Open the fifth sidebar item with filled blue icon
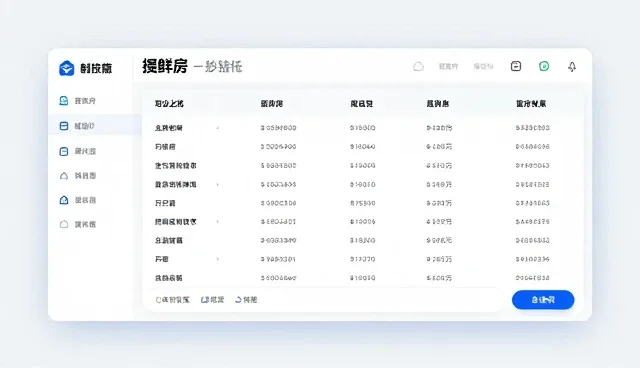 click(x=78, y=200)
